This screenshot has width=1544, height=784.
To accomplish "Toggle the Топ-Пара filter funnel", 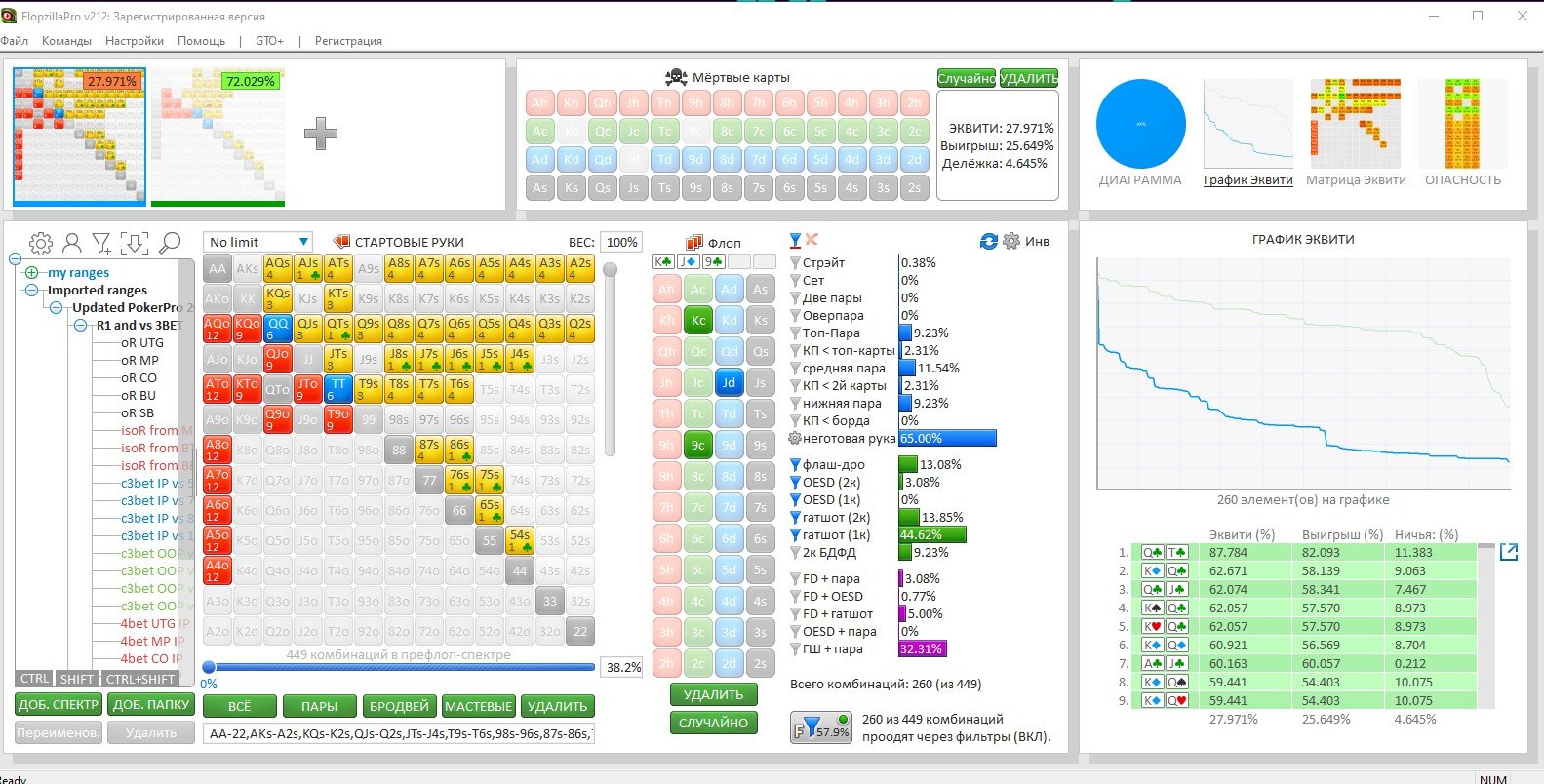I will (795, 333).
